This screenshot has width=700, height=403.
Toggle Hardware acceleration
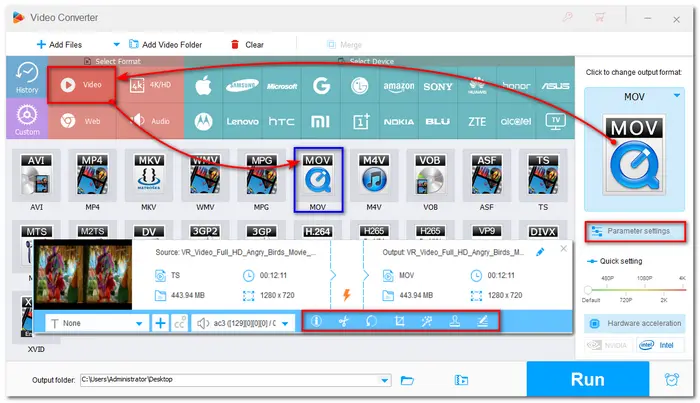coord(634,323)
